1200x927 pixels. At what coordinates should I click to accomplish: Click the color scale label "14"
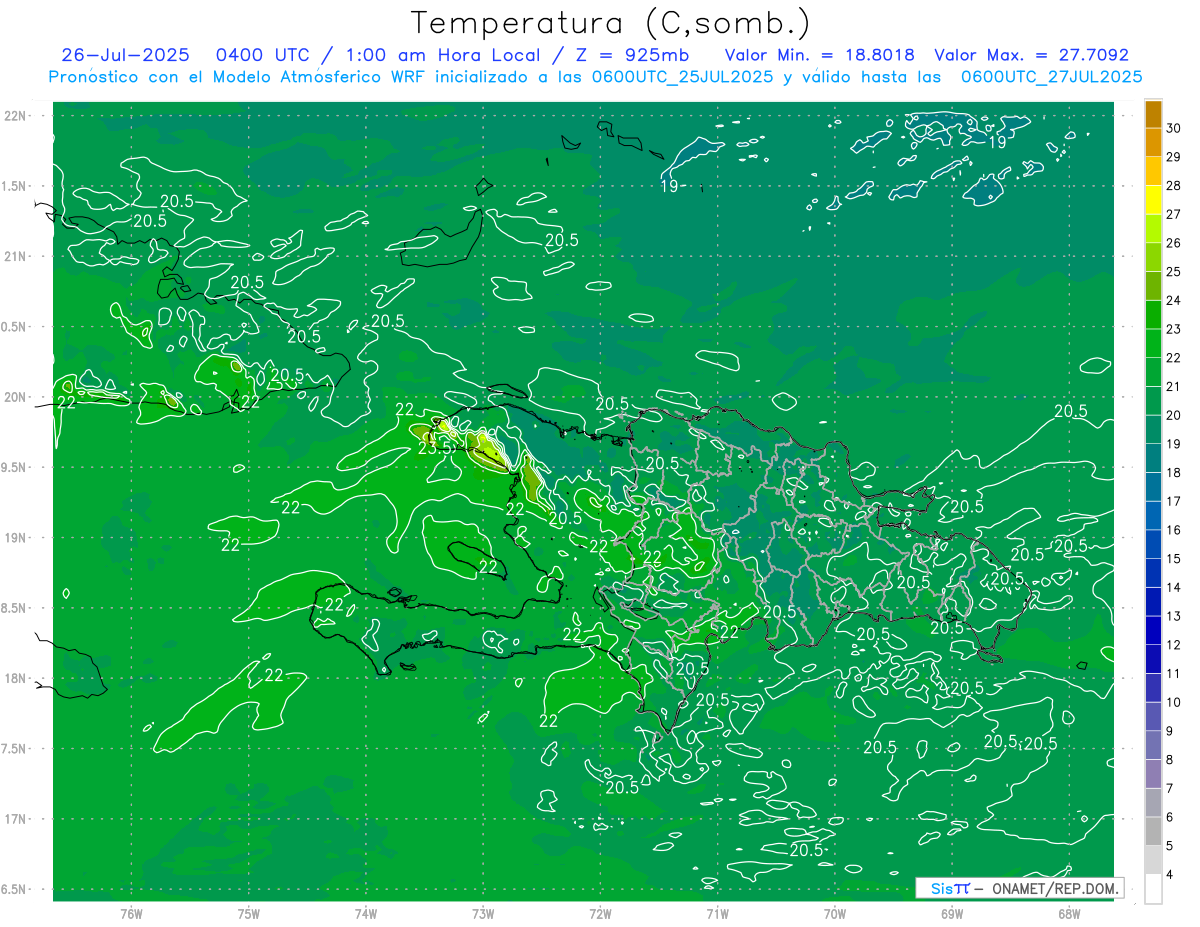(x=1174, y=588)
